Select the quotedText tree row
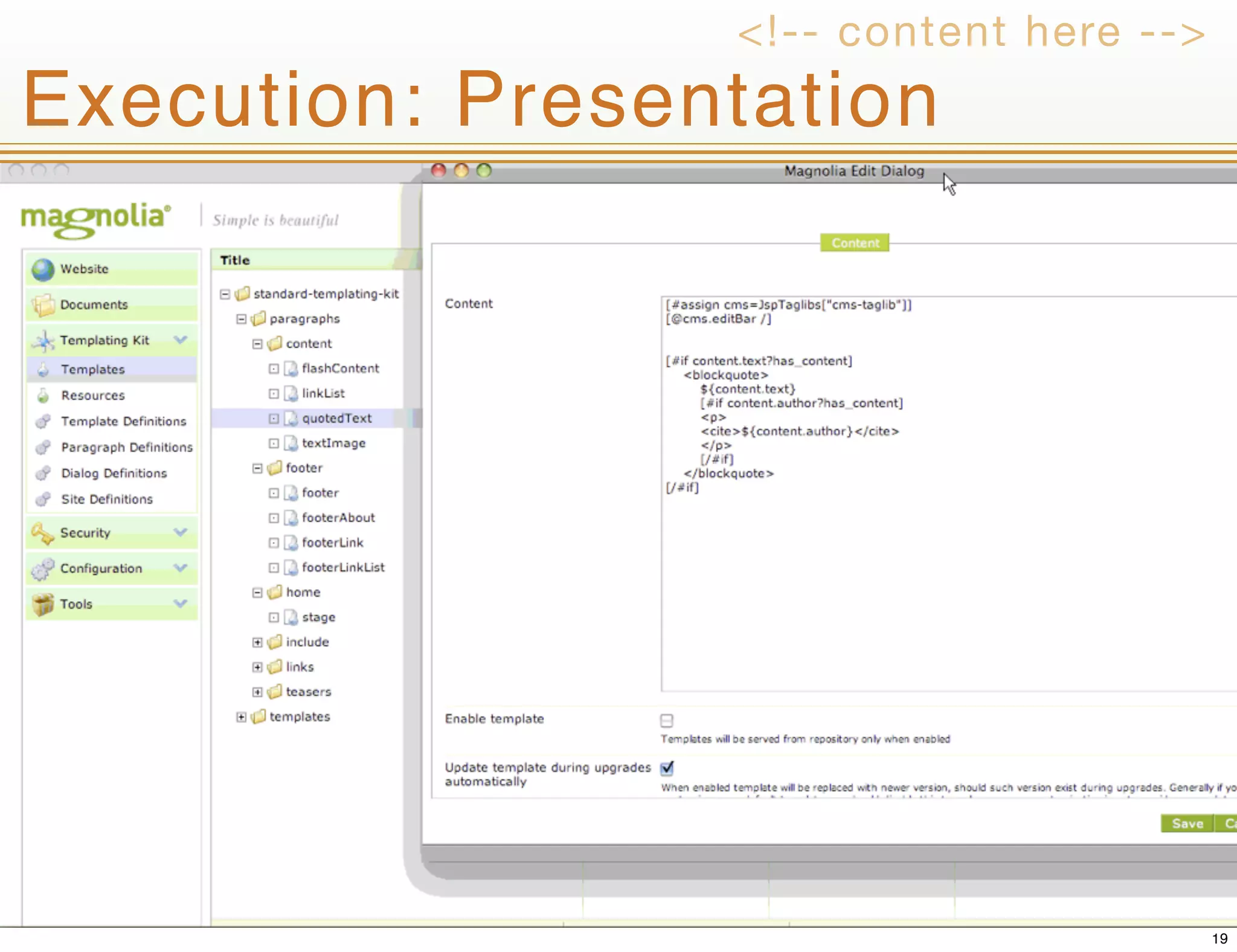Viewport: 1237px width, 952px height. point(316,418)
